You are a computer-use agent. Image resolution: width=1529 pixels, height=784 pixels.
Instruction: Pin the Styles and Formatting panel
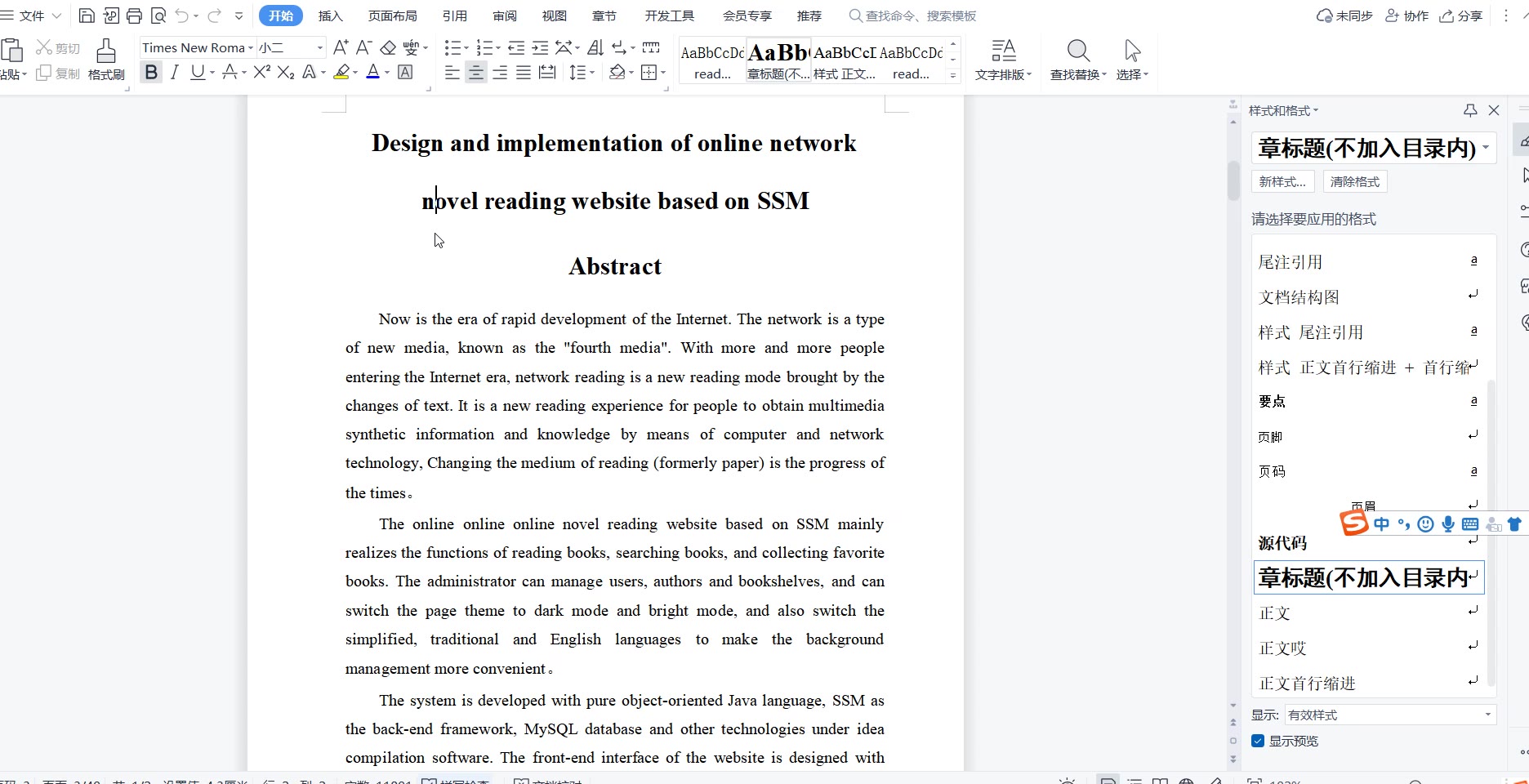tap(1470, 110)
